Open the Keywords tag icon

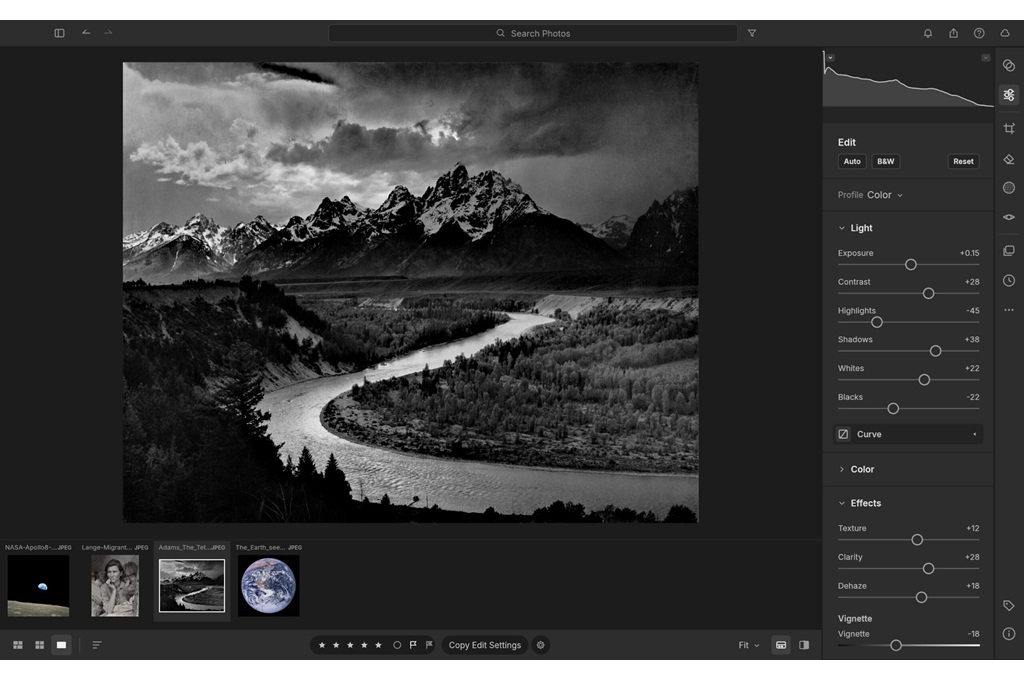1008,606
